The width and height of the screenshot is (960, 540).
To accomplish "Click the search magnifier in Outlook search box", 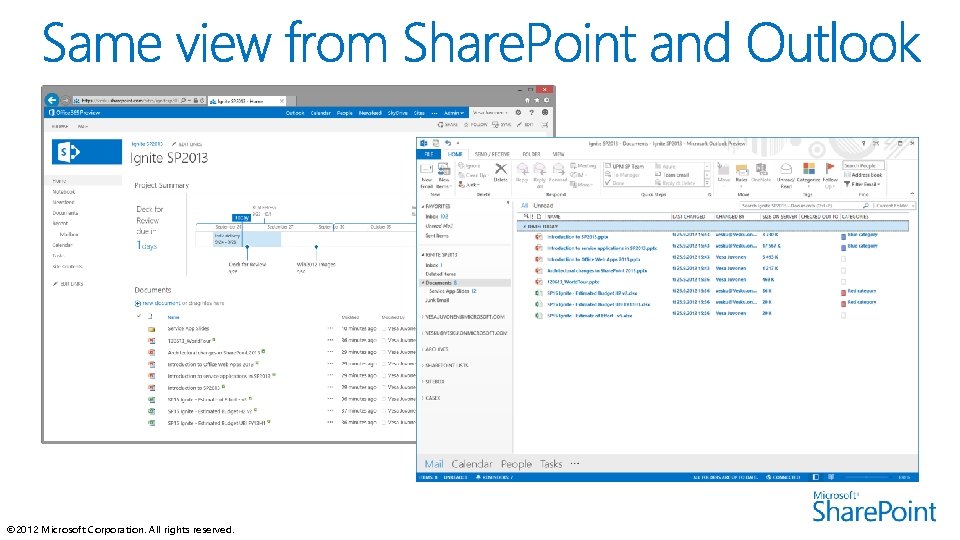I will pos(865,206).
